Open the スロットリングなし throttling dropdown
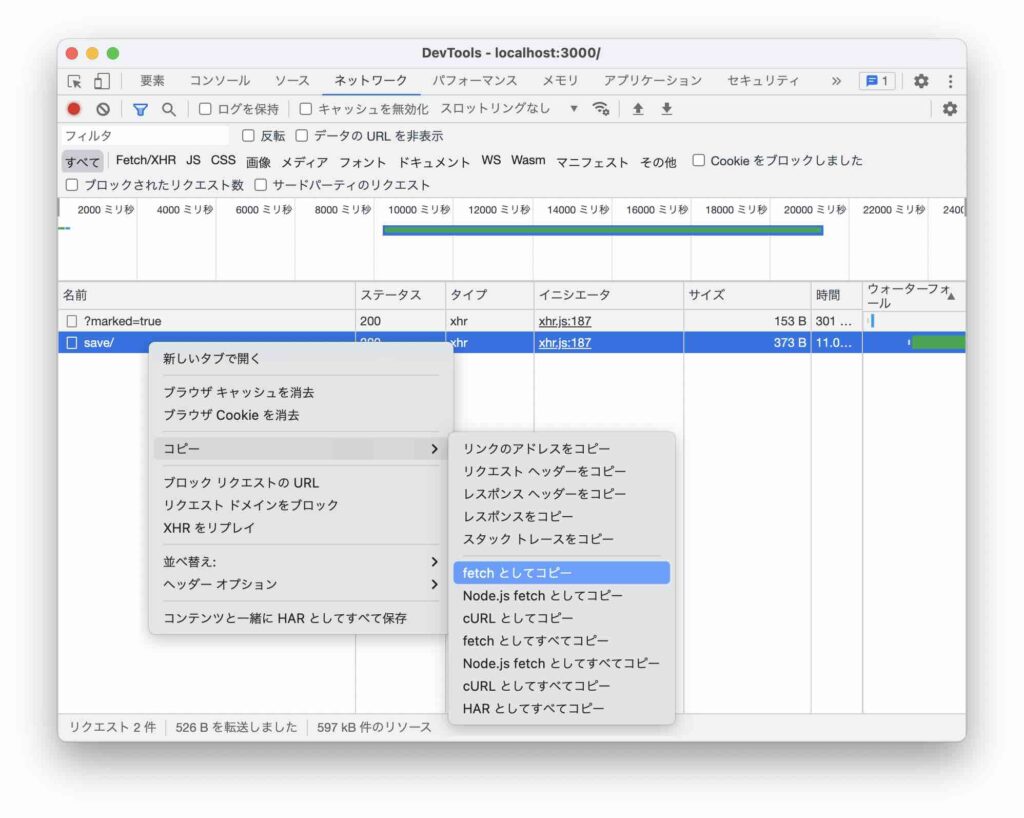Viewport: 1024px width, 818px height. (x=509, y=109)
